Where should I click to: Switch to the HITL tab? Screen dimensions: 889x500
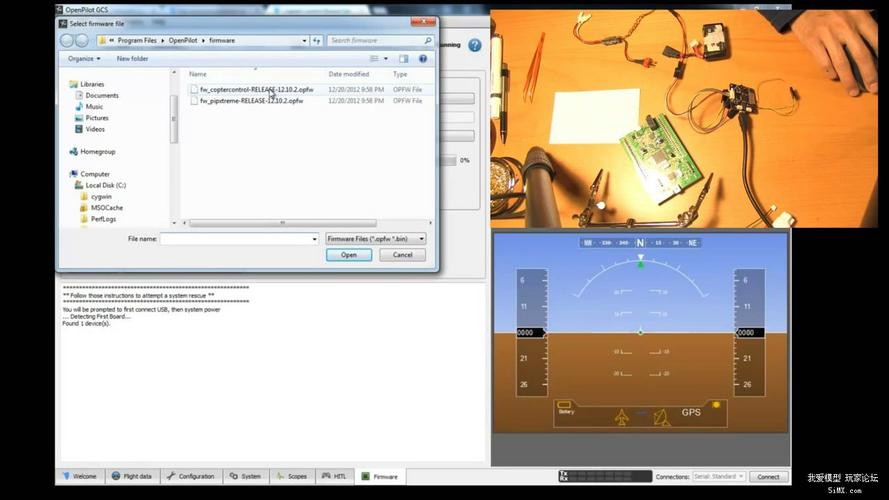pos(334,476)
